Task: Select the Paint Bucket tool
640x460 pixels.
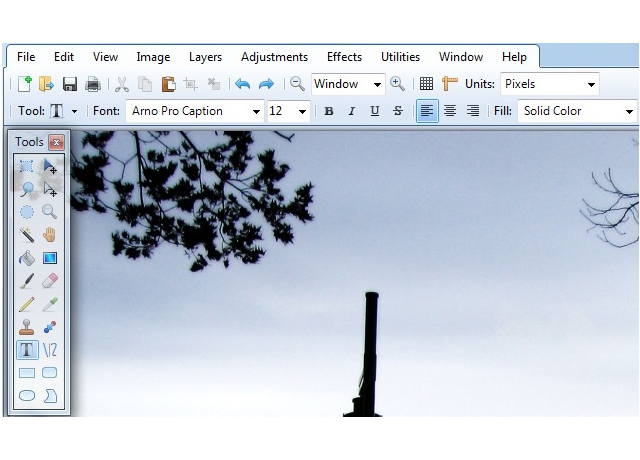Action: coord(27,258)
